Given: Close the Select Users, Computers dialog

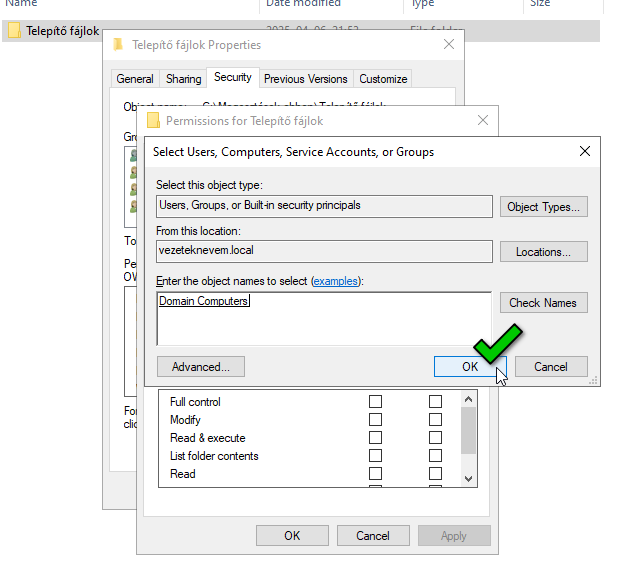Looking at the screenshot, I should tap(585, 152).
